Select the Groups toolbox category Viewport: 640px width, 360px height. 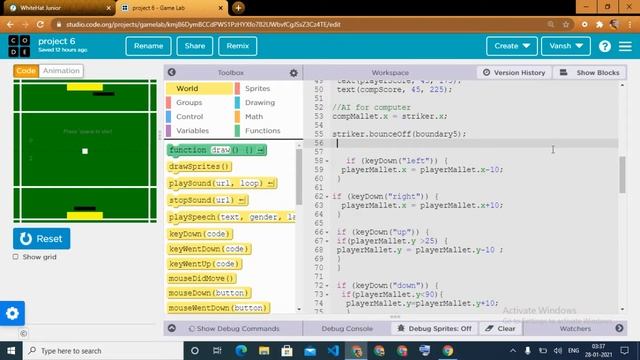coord(199,102)
